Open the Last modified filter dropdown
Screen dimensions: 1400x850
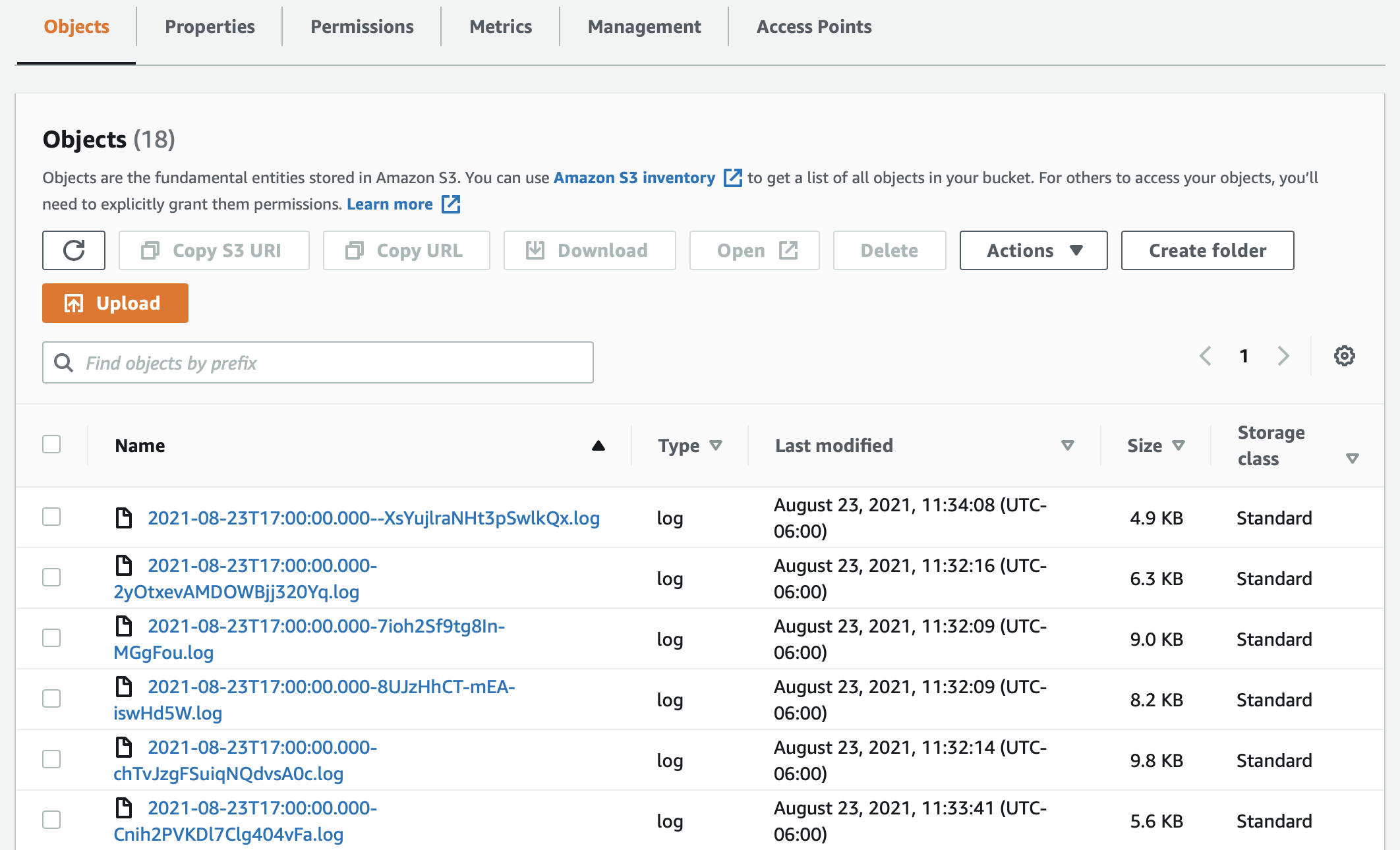click(x=1067, y=445)
